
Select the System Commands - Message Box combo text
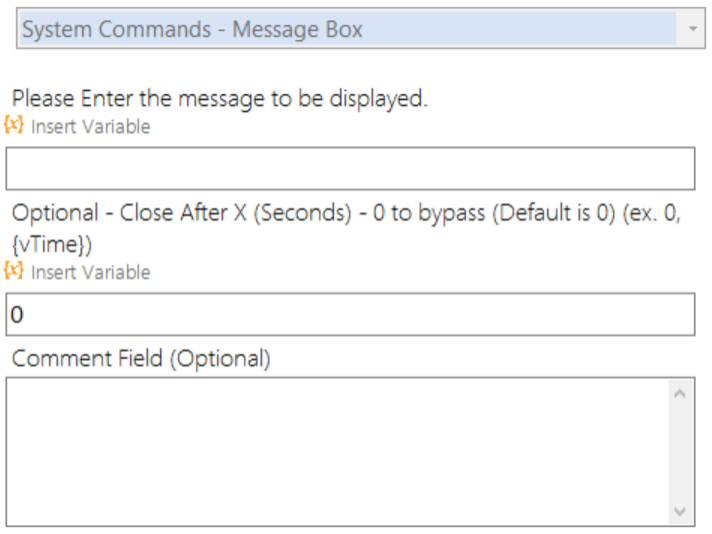pyautogui.click(x=193, y=30)
